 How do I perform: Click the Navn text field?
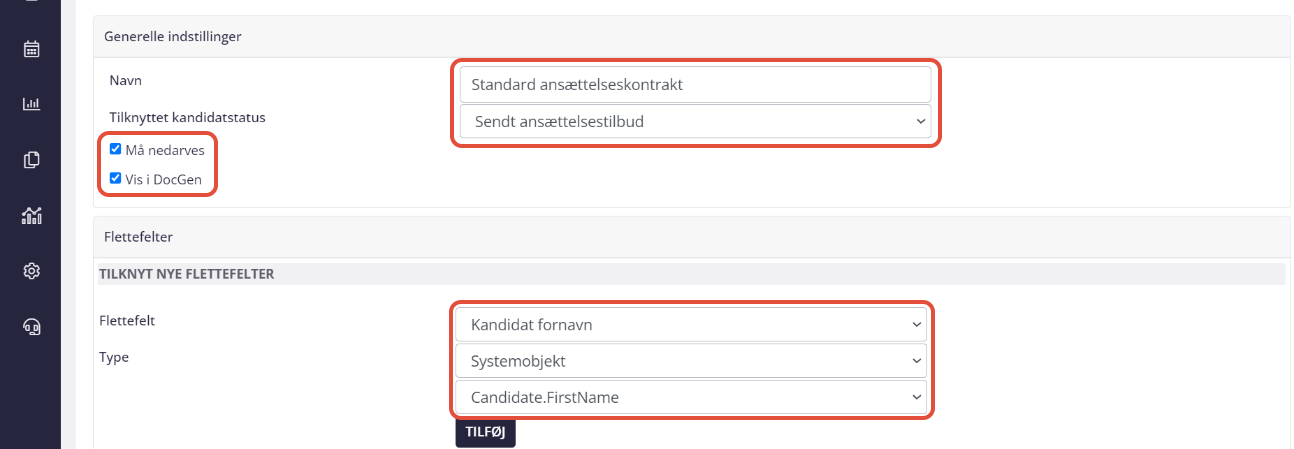click(x=695, y=84)
